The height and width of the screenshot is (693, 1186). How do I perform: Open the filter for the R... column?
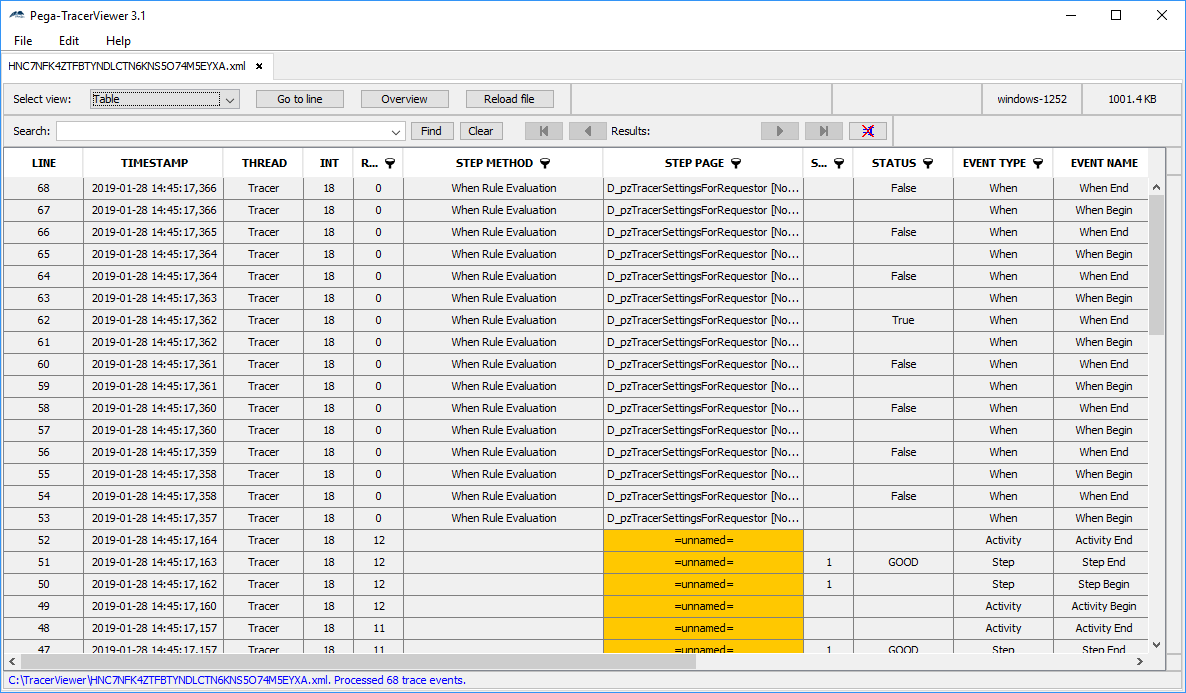click(390, 163)
